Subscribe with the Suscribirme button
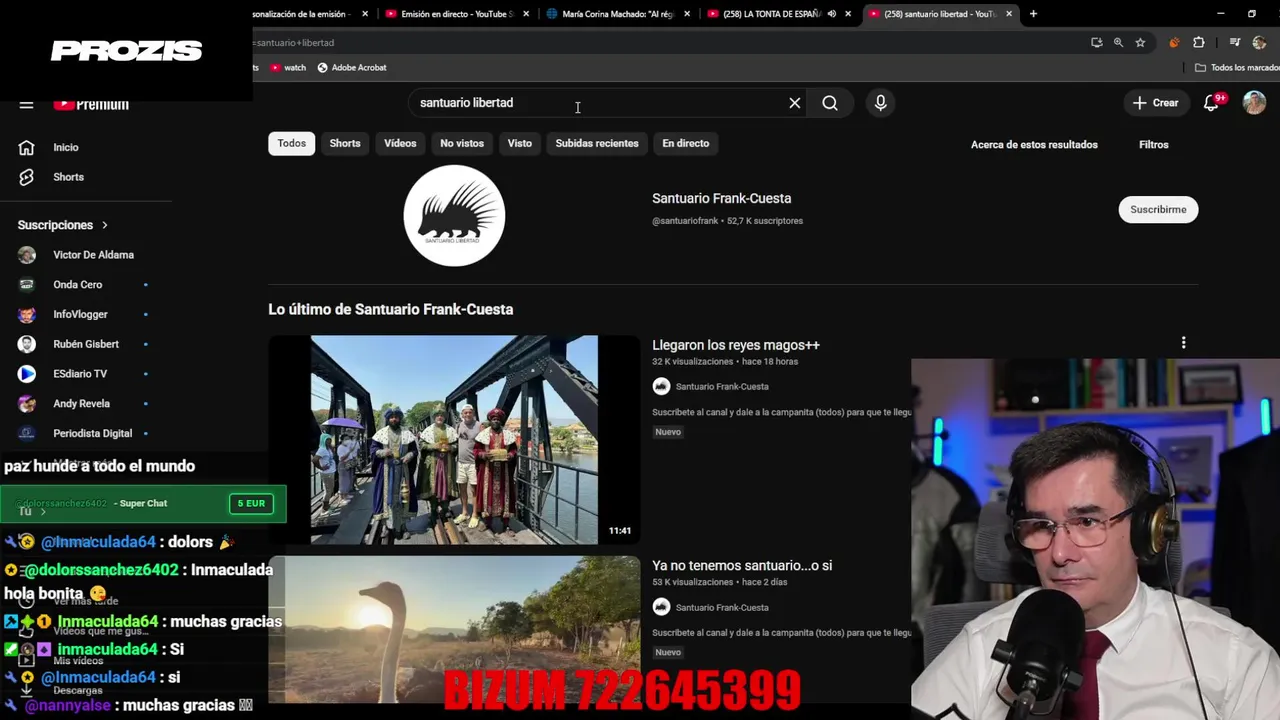The width and height of the screenshot is (1280, 720). tap(1158, 210)
